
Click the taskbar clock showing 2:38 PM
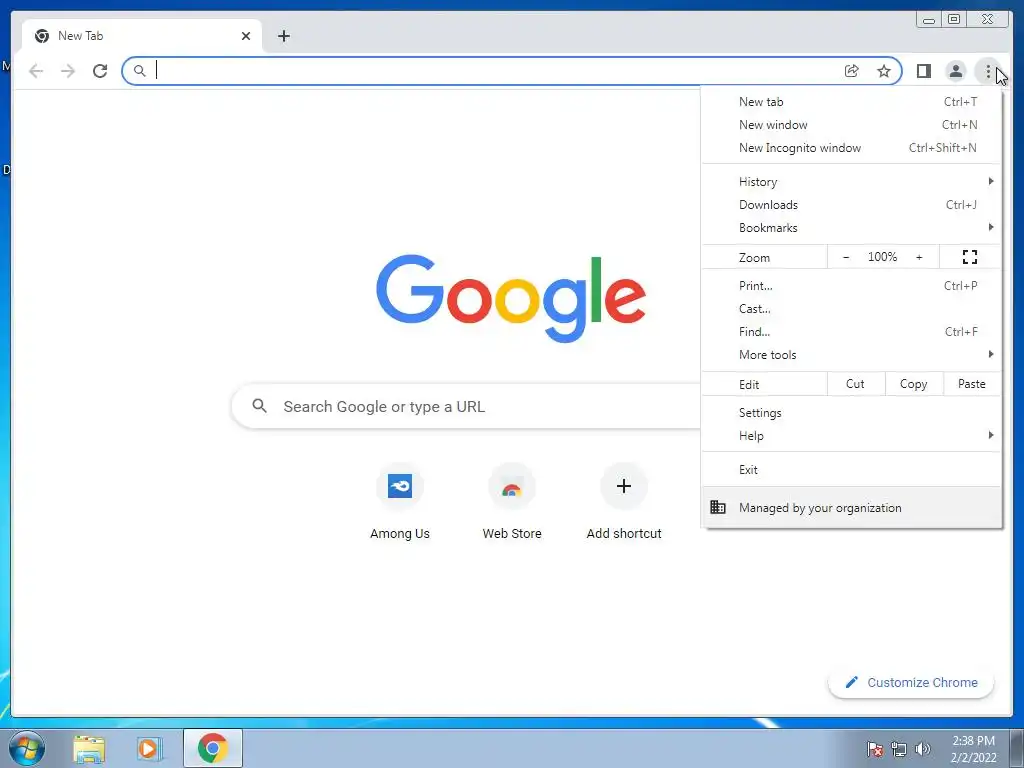click(x=974, y=749)
